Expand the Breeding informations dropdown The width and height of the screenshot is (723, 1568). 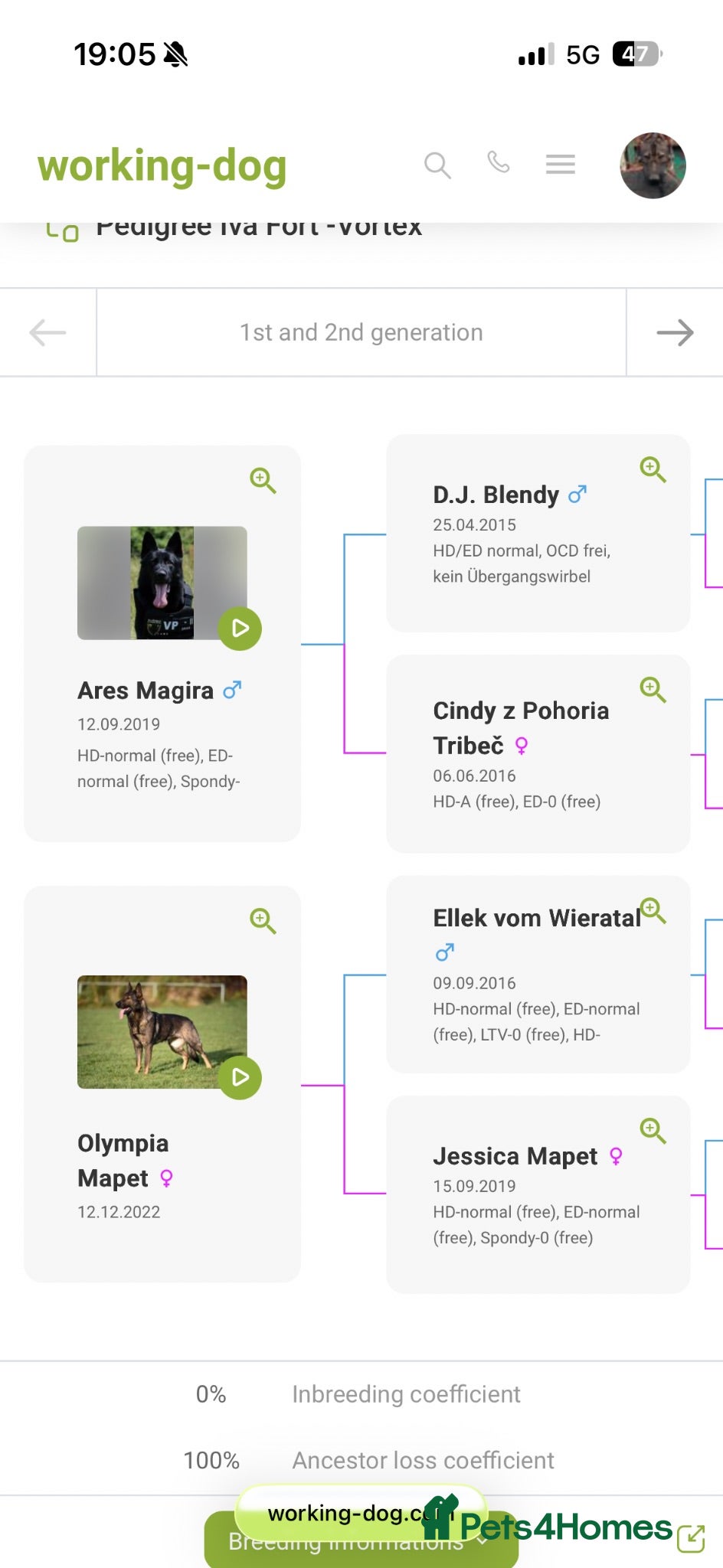click(361, 1540)
